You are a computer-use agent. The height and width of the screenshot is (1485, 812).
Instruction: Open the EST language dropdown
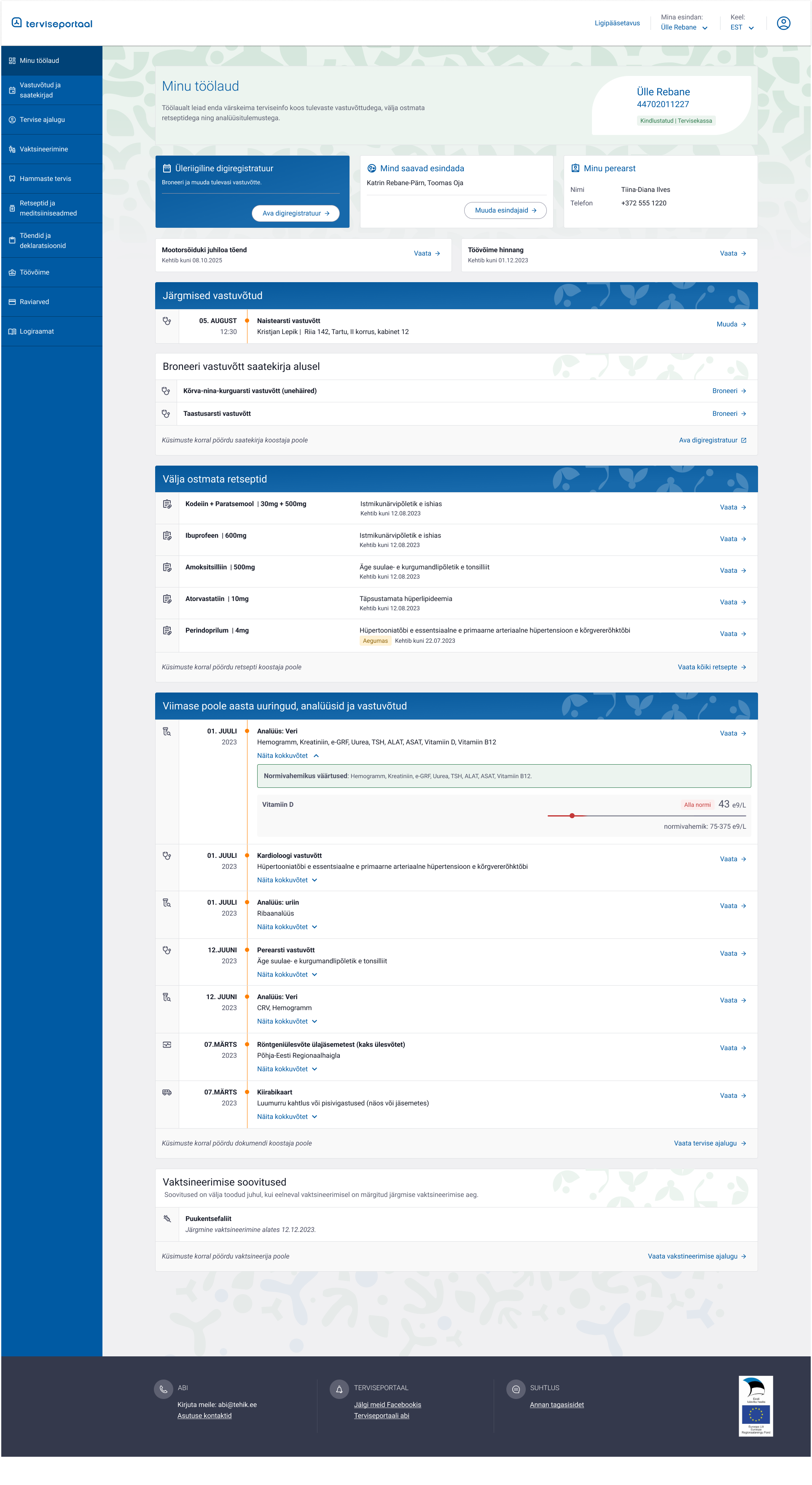tap(742, 27)
